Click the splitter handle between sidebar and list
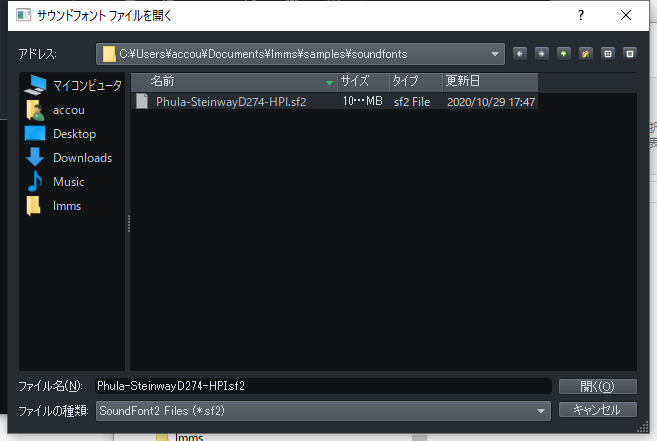 [129, 223]
